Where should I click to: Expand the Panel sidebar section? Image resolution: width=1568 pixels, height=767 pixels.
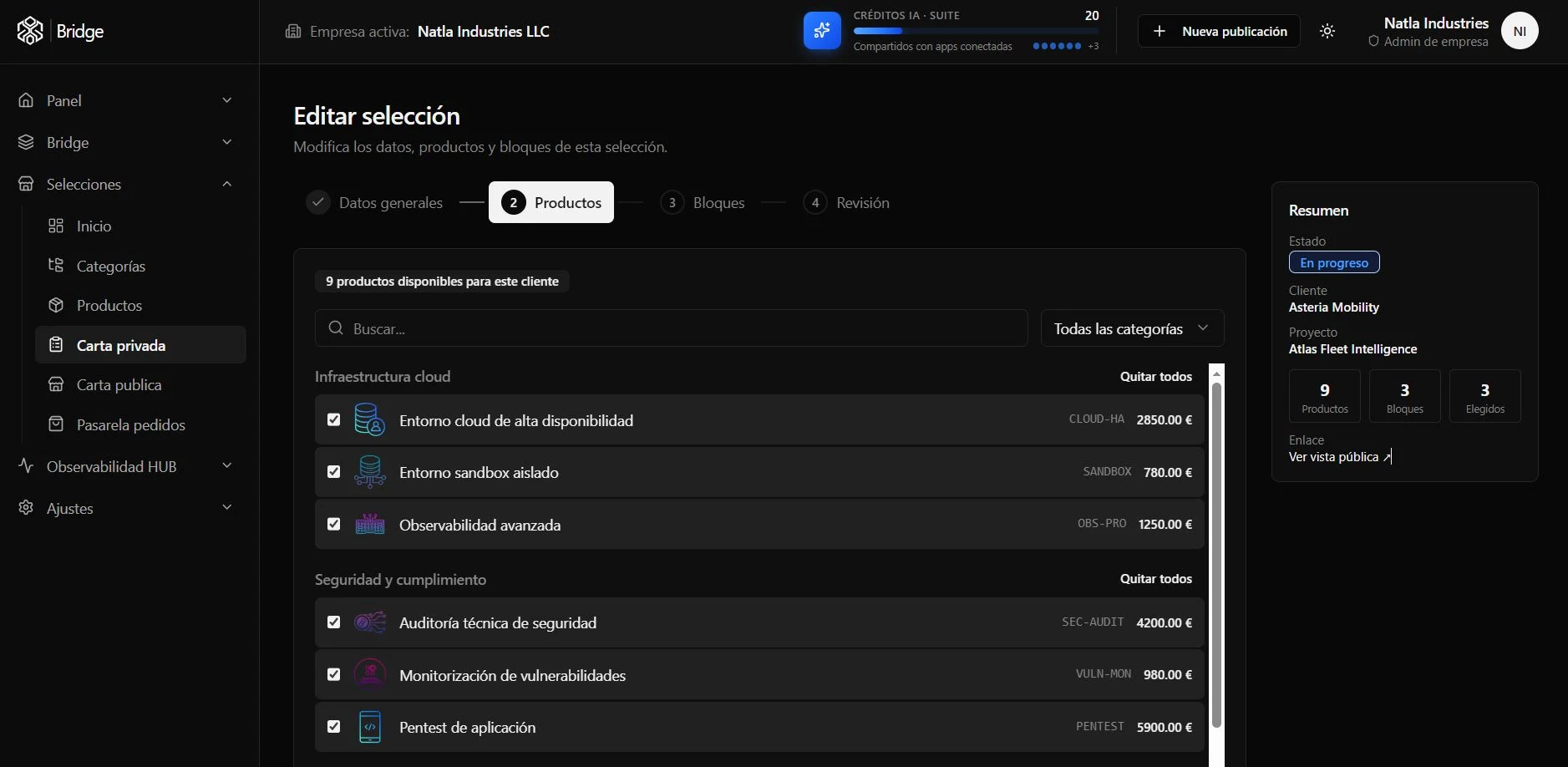click(125, 100)
